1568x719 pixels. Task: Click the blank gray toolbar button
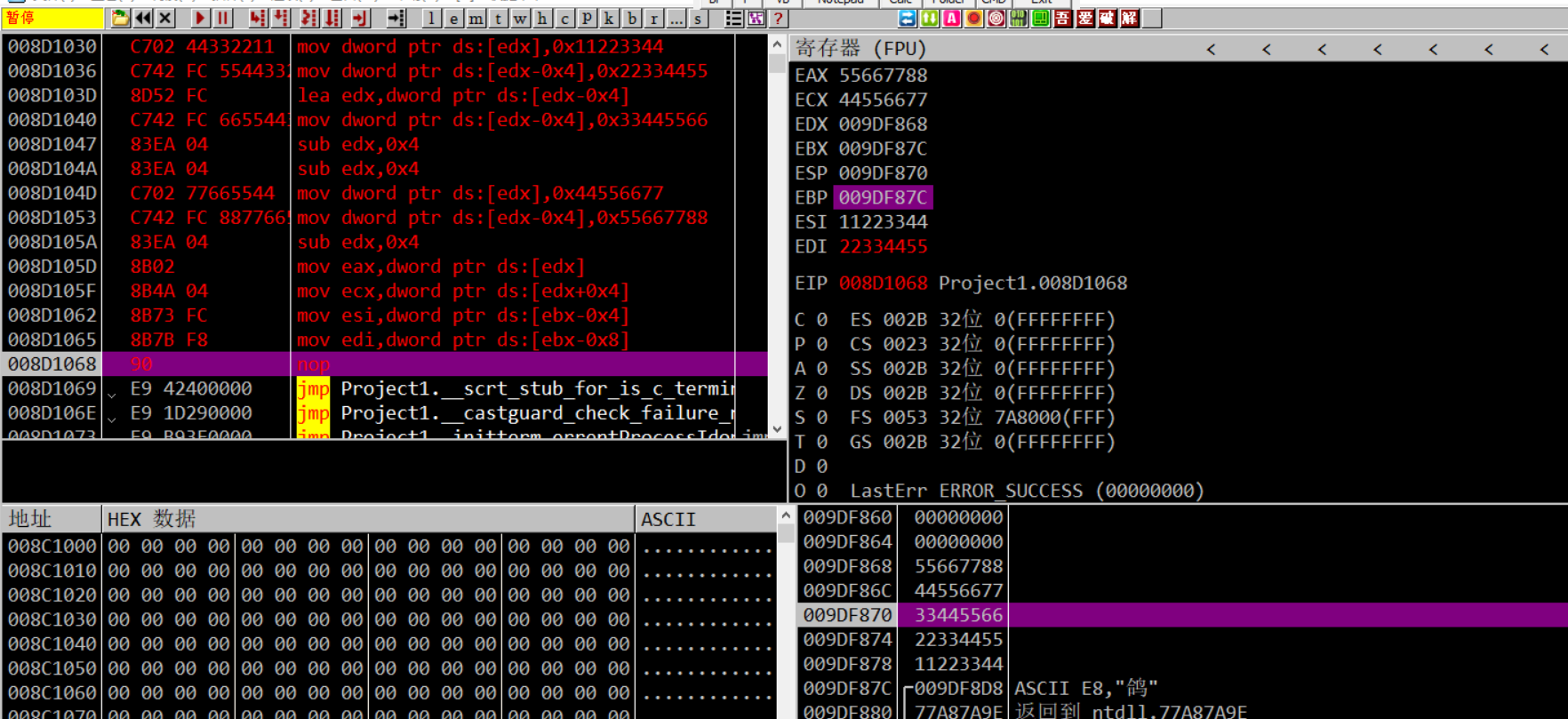point(1152,18)
